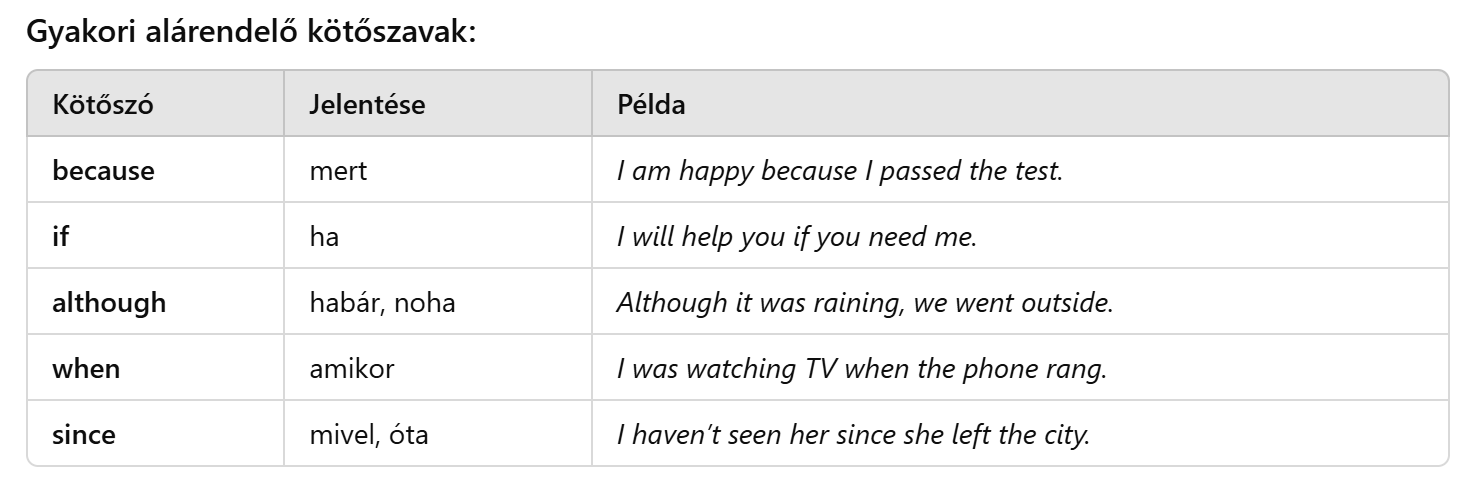Click the sentence 'I haven't seen her since she left the city.'
This screenshot has height=482, width=1473.
coord(852,435)
